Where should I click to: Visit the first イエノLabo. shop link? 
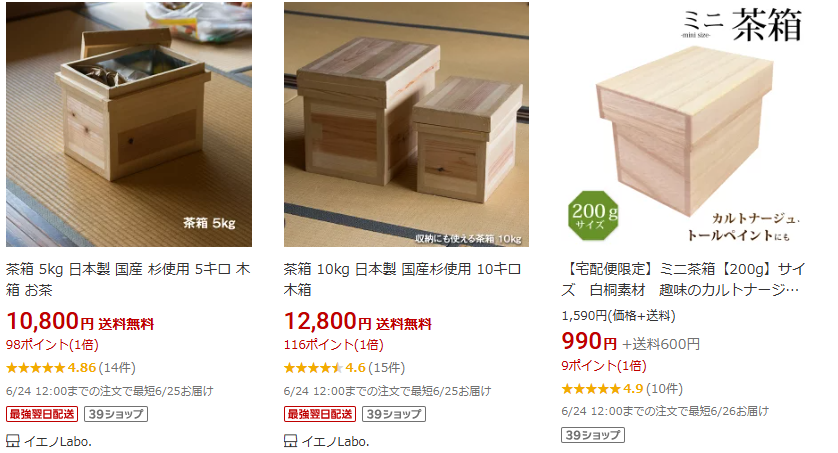click(x=58, y=441)
